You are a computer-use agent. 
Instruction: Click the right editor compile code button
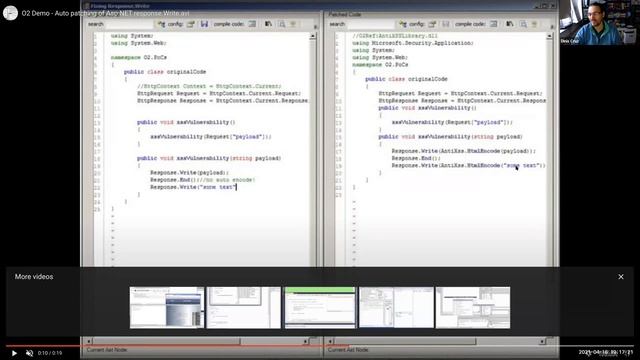click(x=470, y=24)
